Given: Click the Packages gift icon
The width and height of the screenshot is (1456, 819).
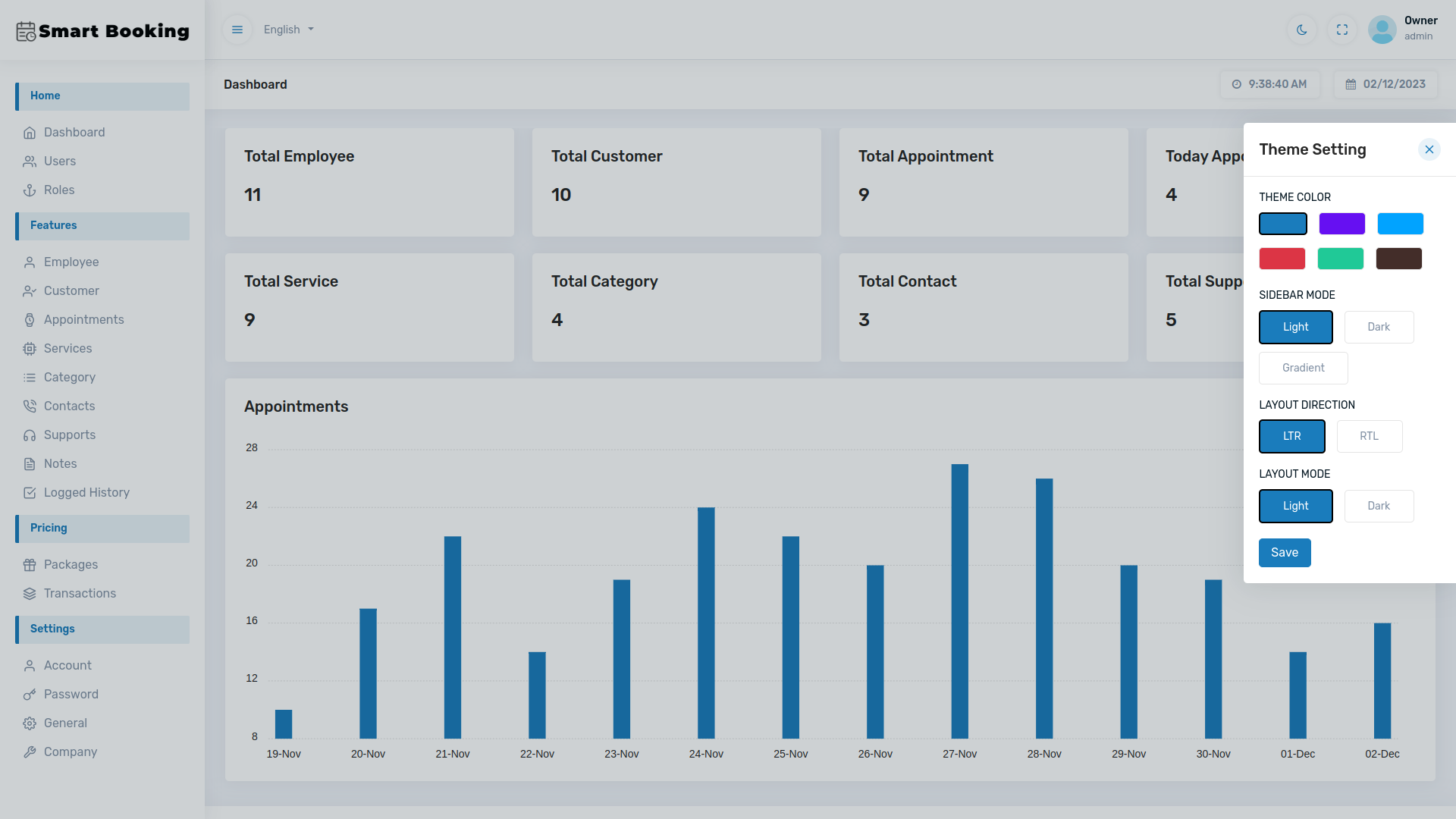Looking at the screenshot, I should pyautogui.click(x=30, y=565).
